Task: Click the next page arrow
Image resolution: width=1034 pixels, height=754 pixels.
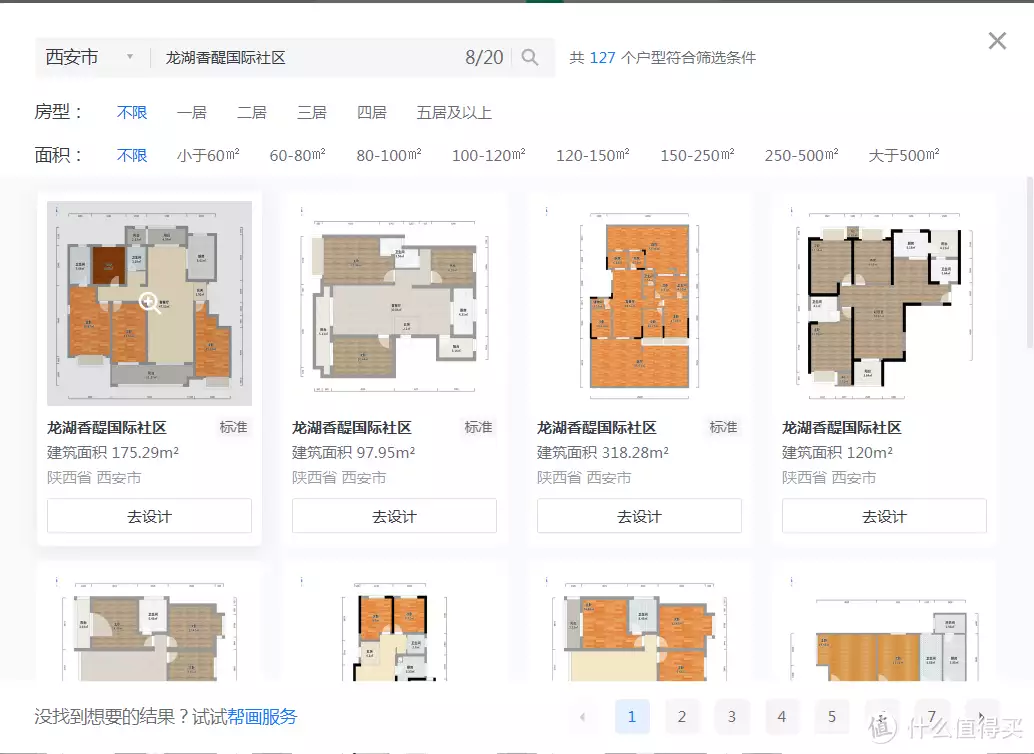Action: click(x=982, y=716)
